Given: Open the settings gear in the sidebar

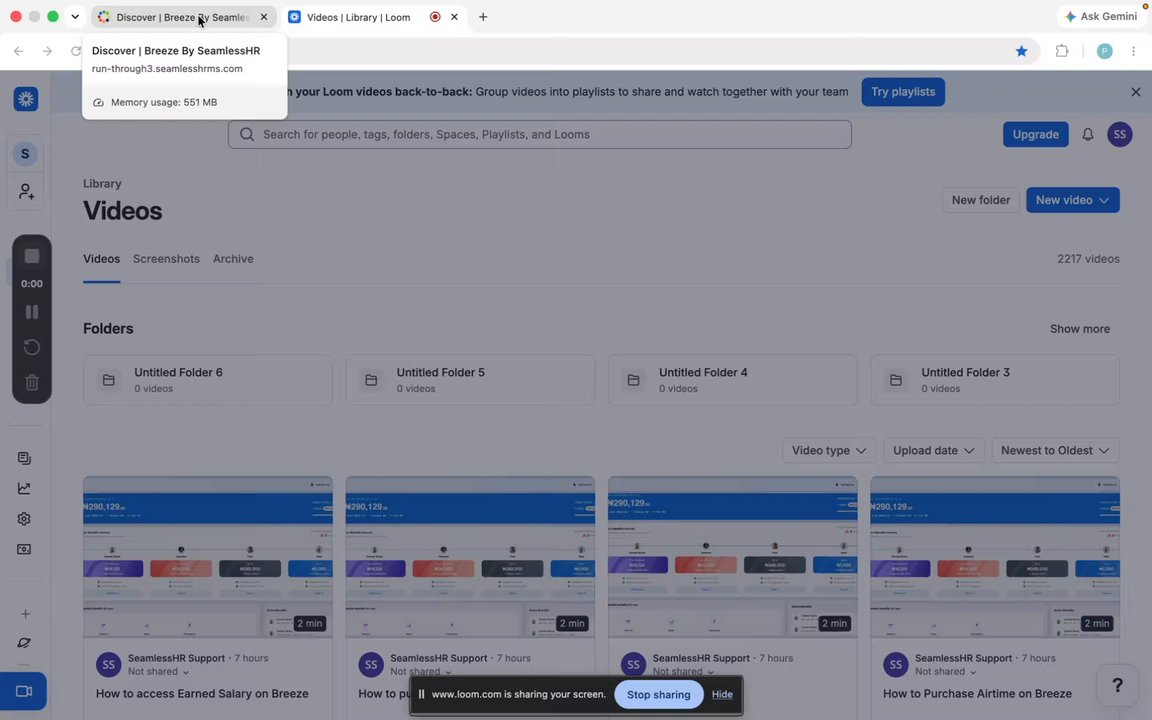Looking at the screenshot, I should (x=24, y=519).
